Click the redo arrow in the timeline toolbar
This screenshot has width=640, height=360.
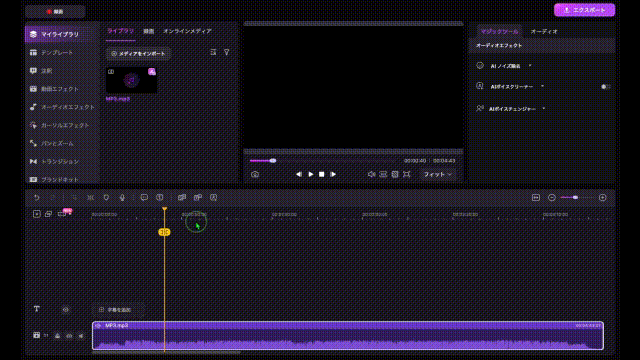53,198
